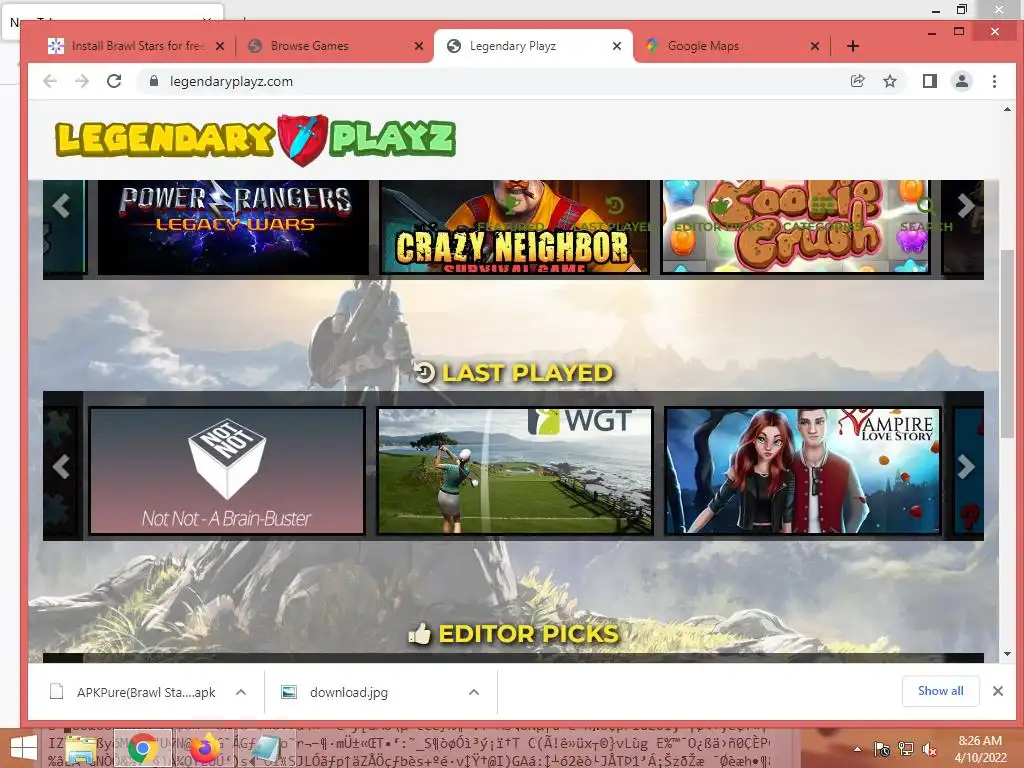This screenshot has width=1024, height=768.
Task: Open the Featured trophy nav link
Action: point(511,215)
